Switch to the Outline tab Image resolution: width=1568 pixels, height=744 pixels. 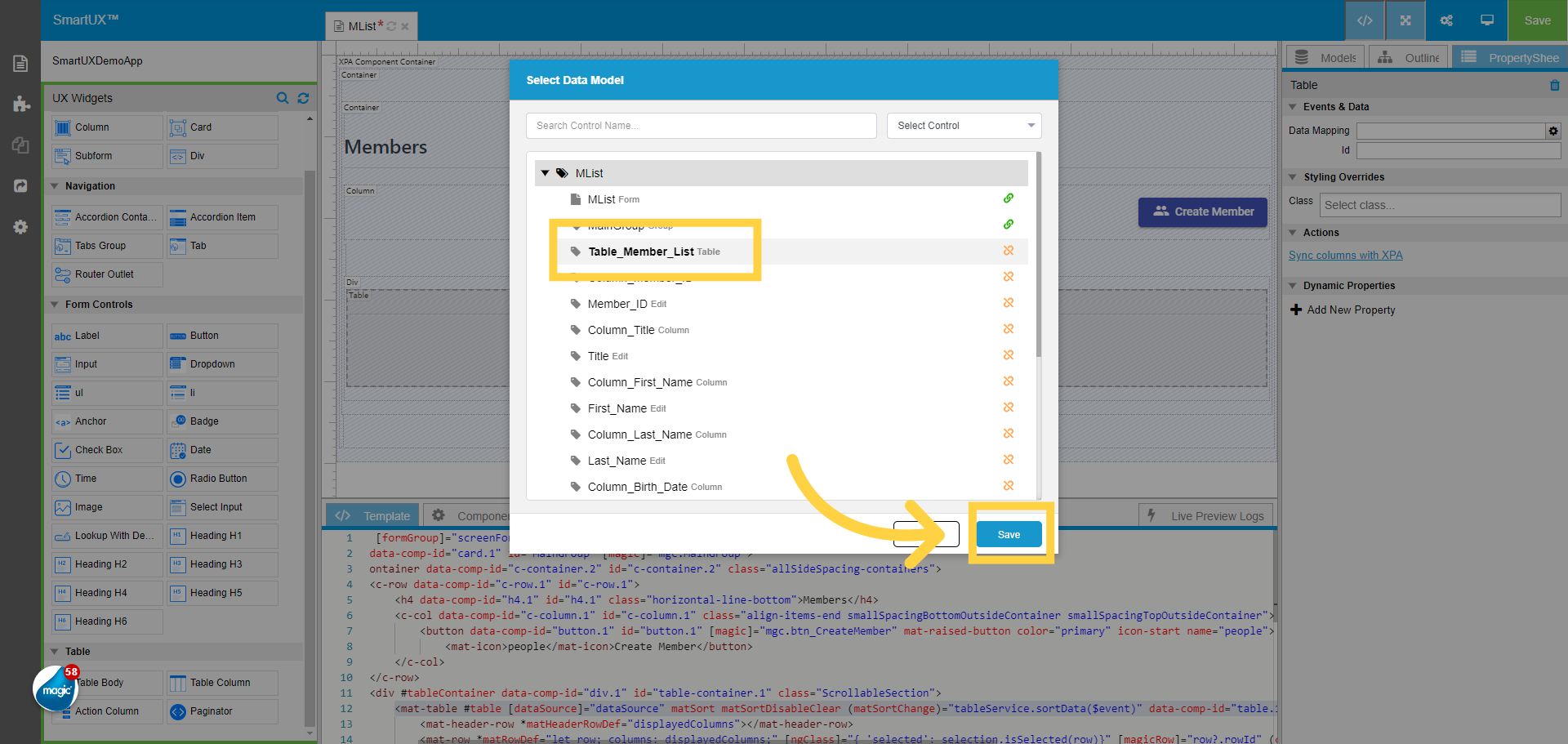pyautogui.click(x=1408, y=57)
